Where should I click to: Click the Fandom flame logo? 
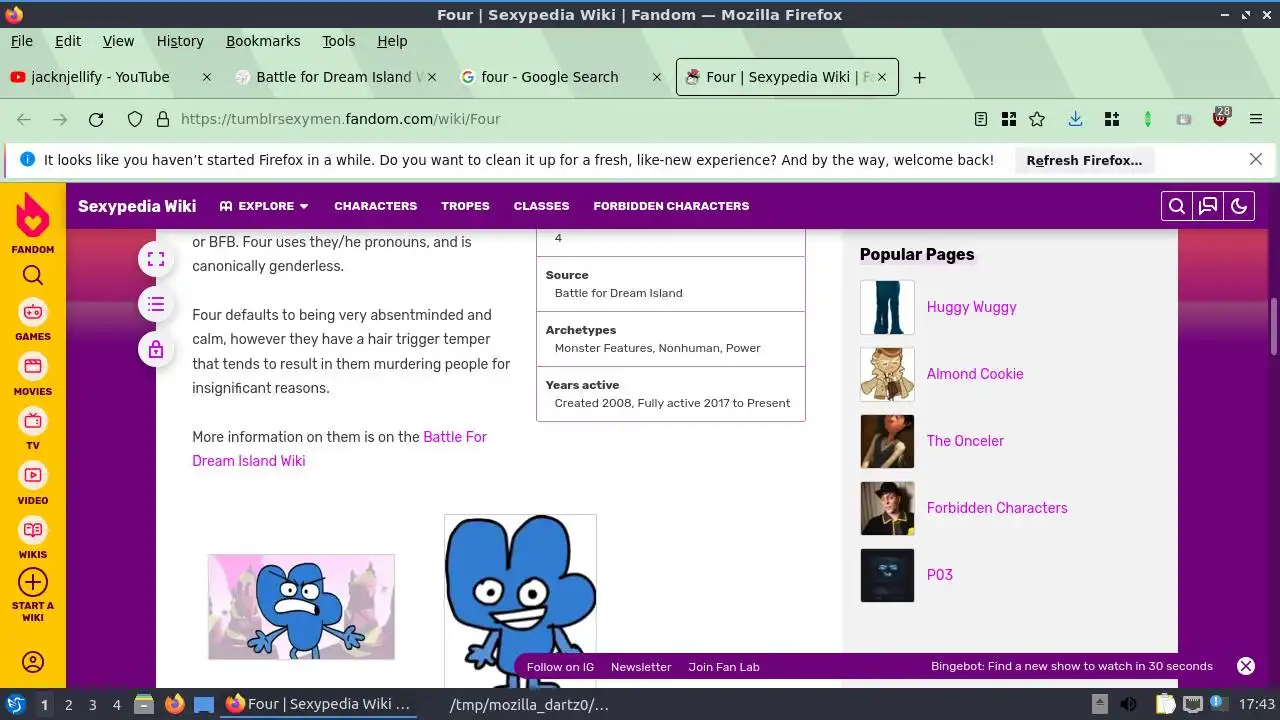(33, 216)
